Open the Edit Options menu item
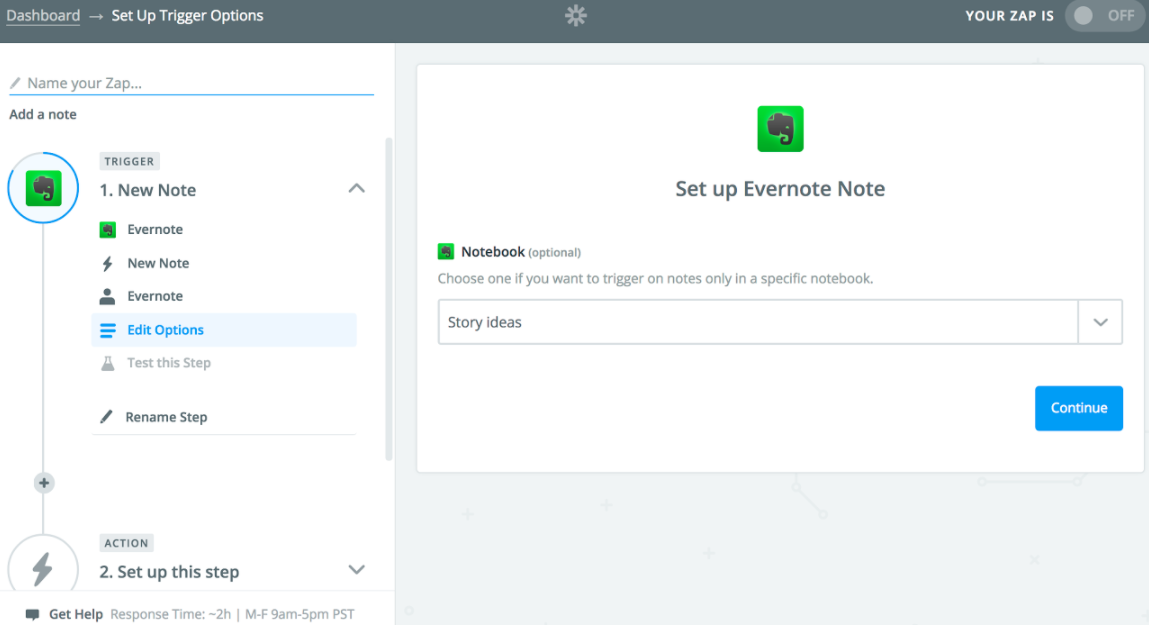 click(x=223, y=330)
